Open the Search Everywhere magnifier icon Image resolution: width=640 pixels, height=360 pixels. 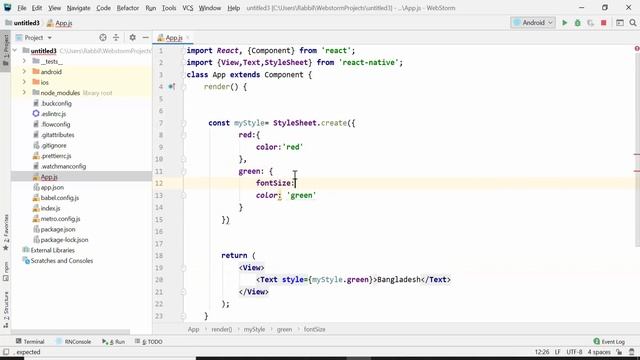(x=633, y=23)
